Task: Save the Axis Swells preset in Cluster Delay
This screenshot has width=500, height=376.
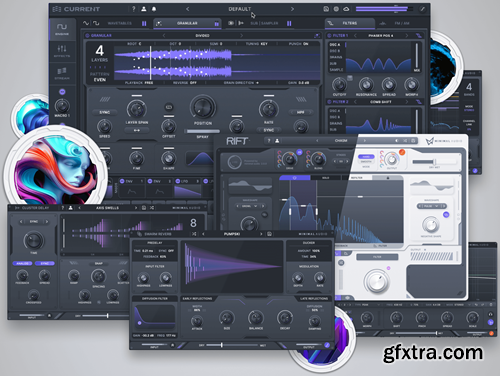Action: 144,208
